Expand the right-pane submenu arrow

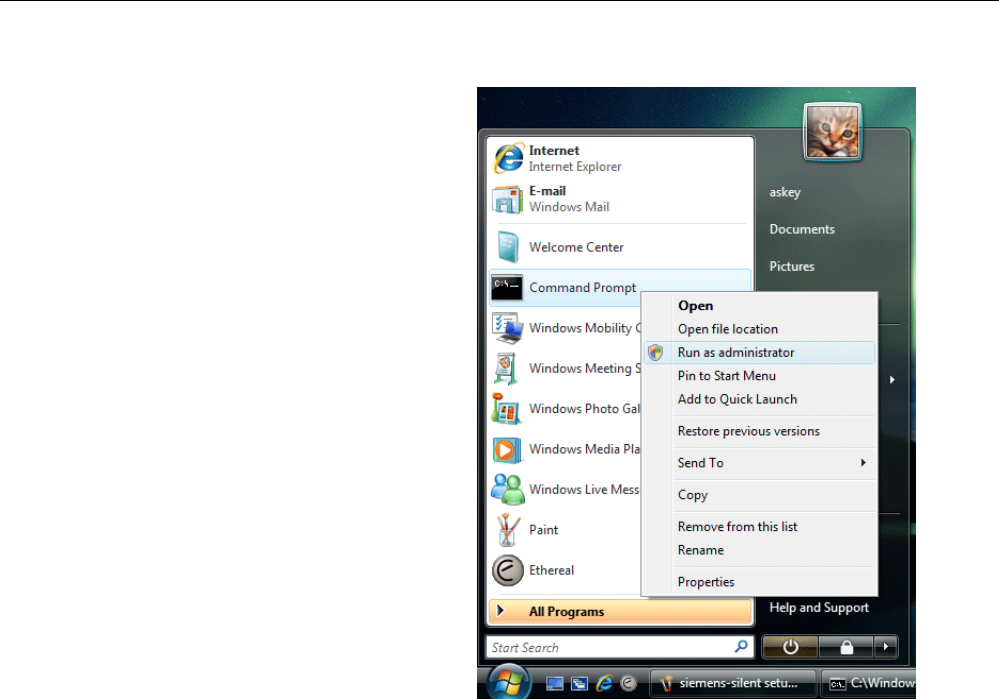(x=892, y=380)
